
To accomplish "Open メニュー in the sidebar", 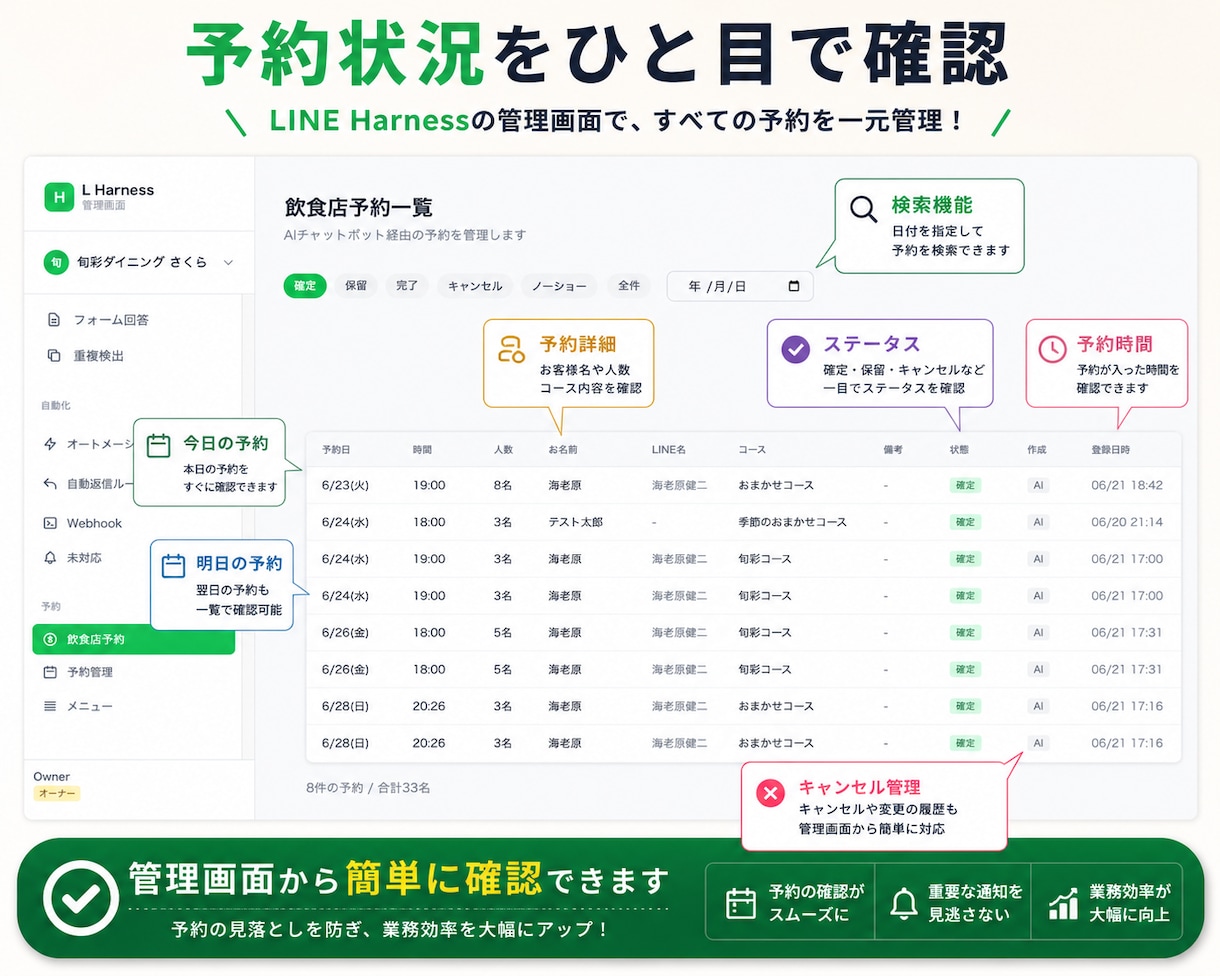I will tap(90, 706).
